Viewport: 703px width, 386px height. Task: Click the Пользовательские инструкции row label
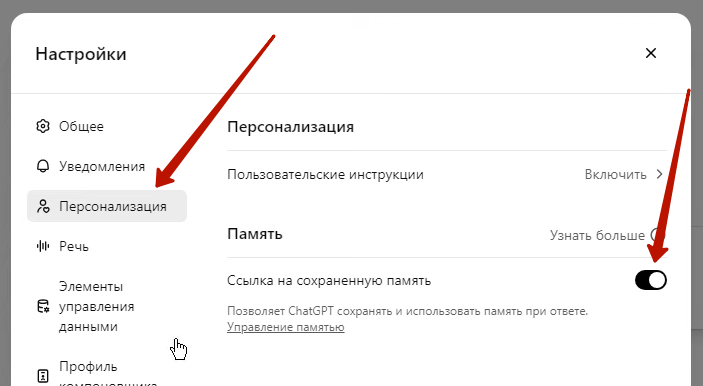point(325,174)
